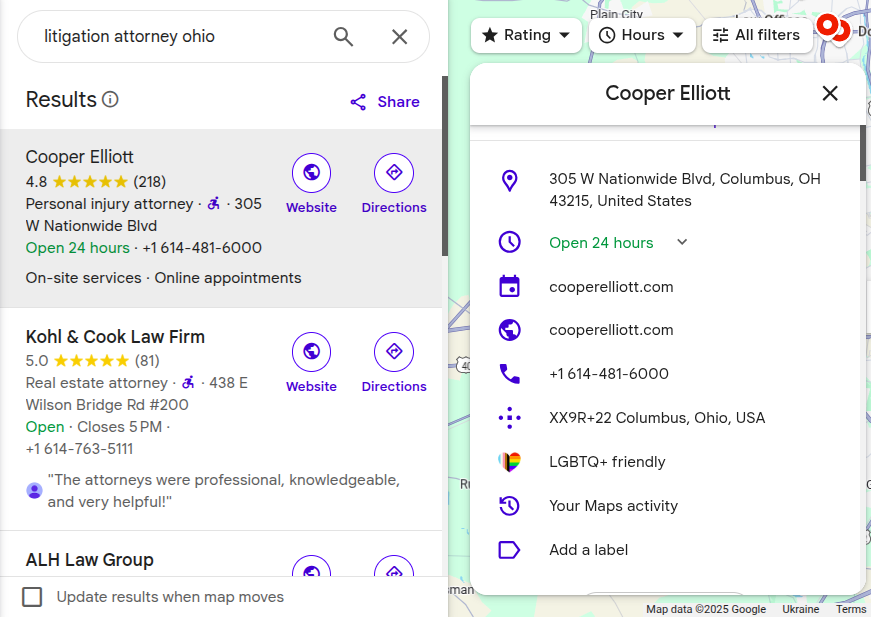Image resolution: width=871 pixels, height=617 pixels.
Task: Get directions to ALH Law Group
Action: tap(394, 566)
